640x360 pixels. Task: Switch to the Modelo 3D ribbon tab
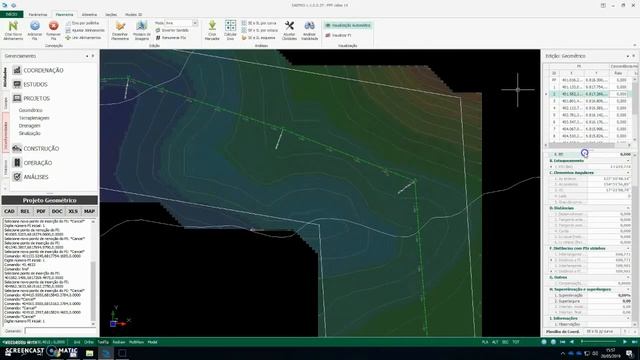point(133,14)
